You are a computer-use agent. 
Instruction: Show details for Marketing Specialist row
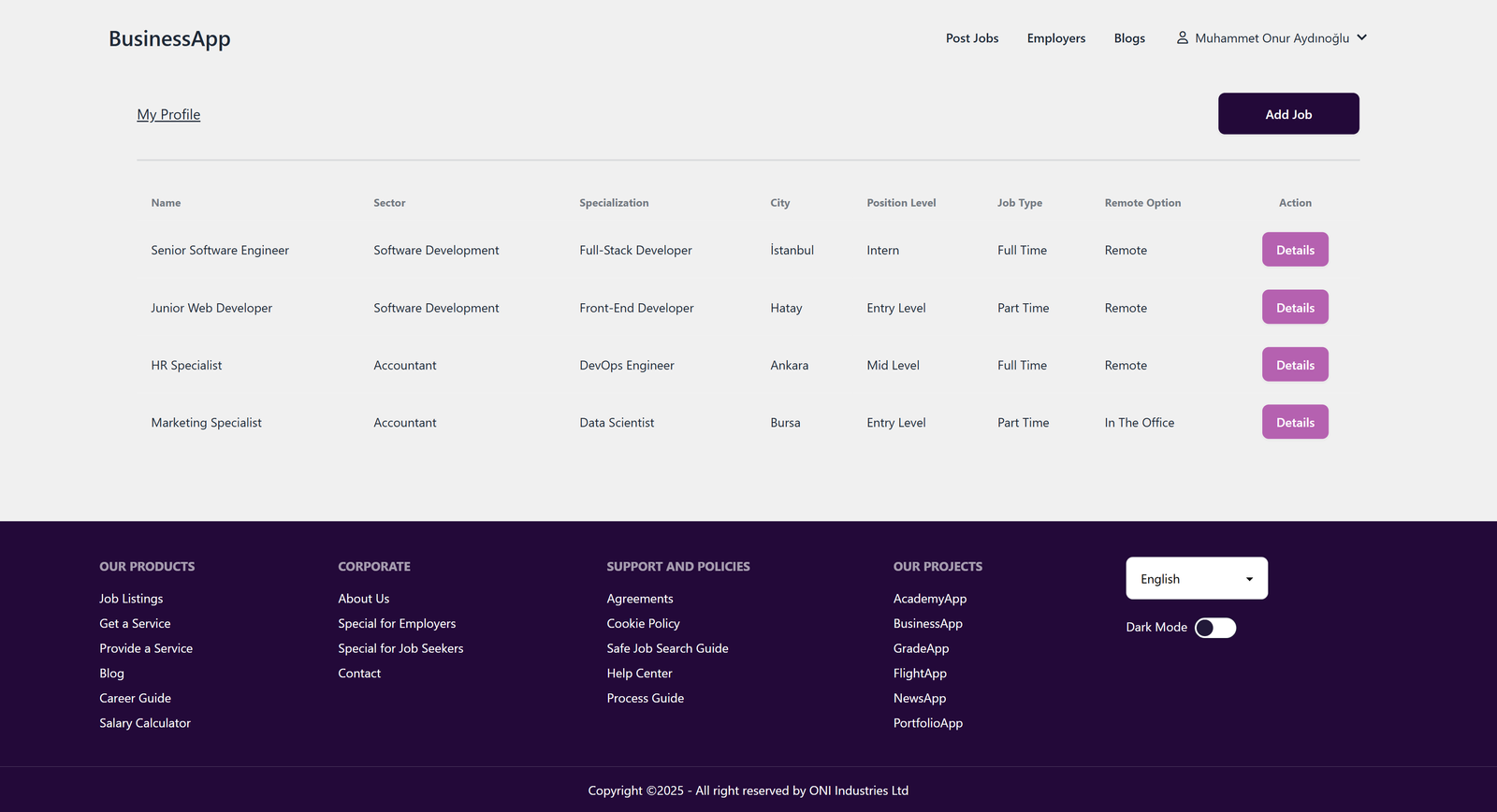point(1295,423)
